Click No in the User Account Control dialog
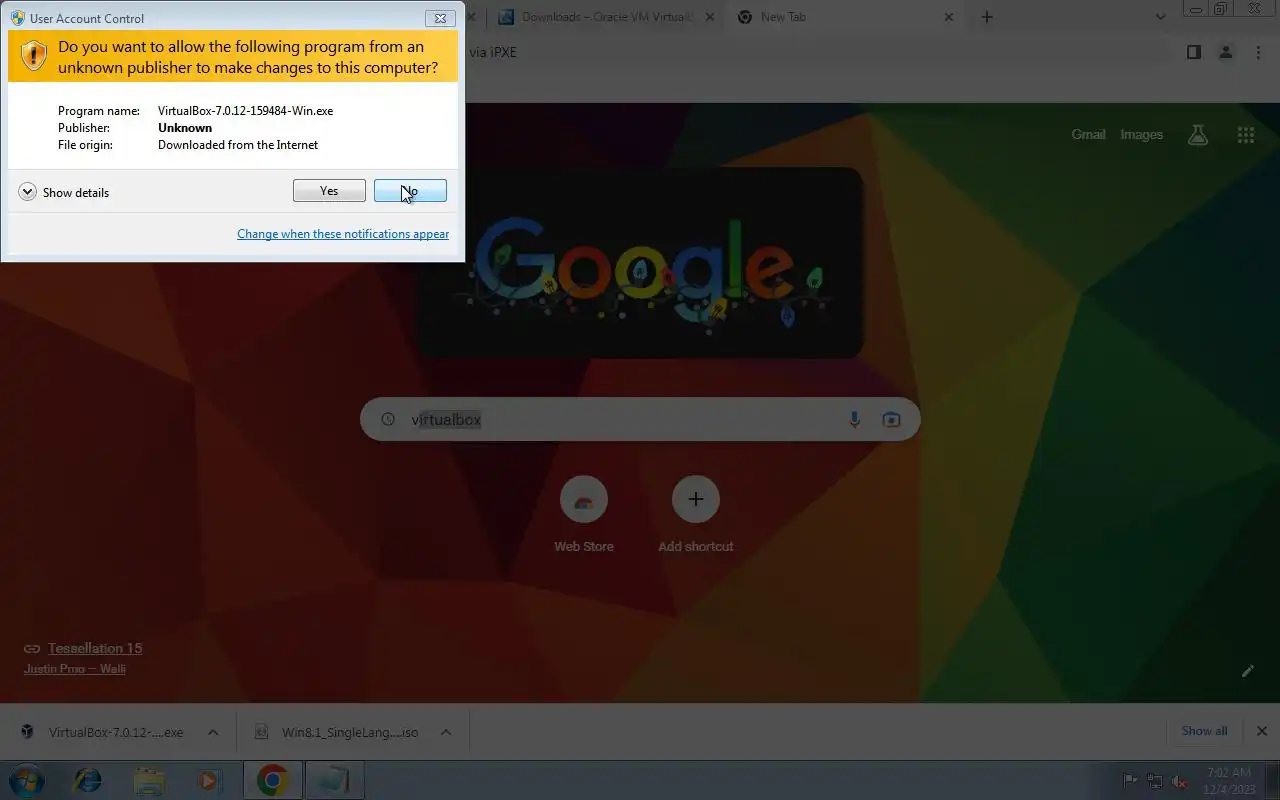The height and width of the screenshot is (800, 1280). pyautogui.click(x=410, y=191)
